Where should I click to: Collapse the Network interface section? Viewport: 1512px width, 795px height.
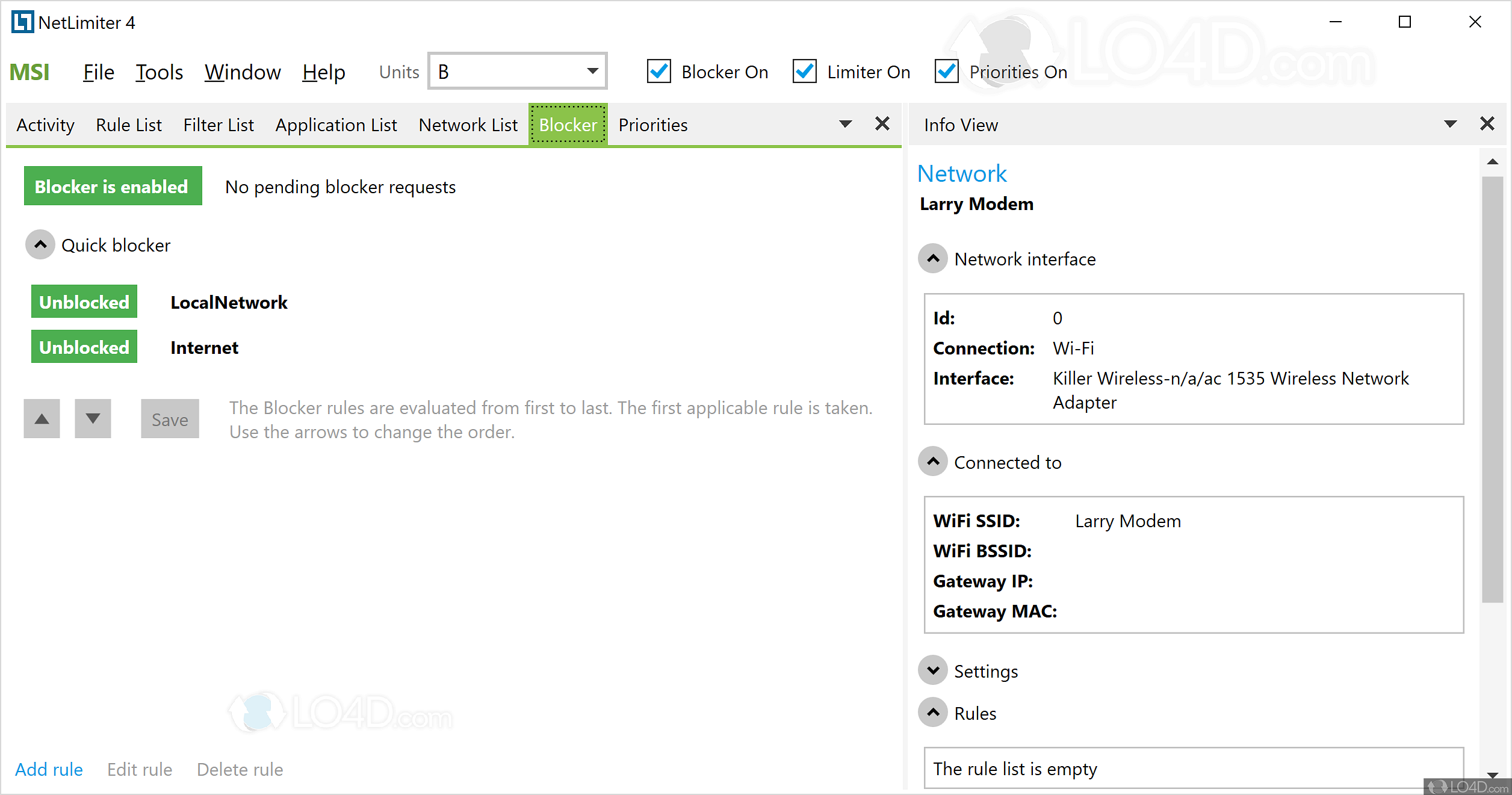[x=933, y=259]
